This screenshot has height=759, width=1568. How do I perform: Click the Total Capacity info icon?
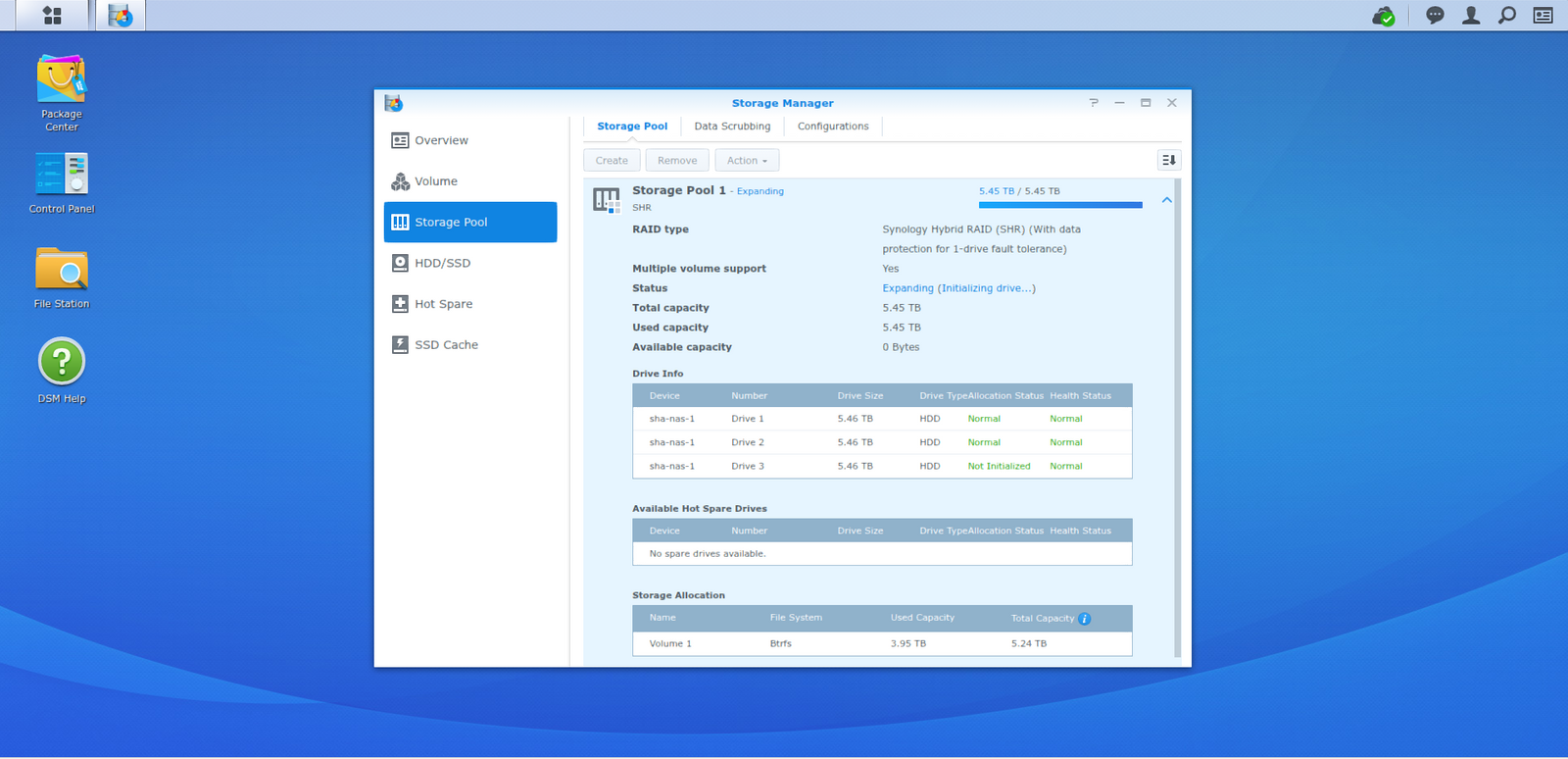tap(1084, 619)
